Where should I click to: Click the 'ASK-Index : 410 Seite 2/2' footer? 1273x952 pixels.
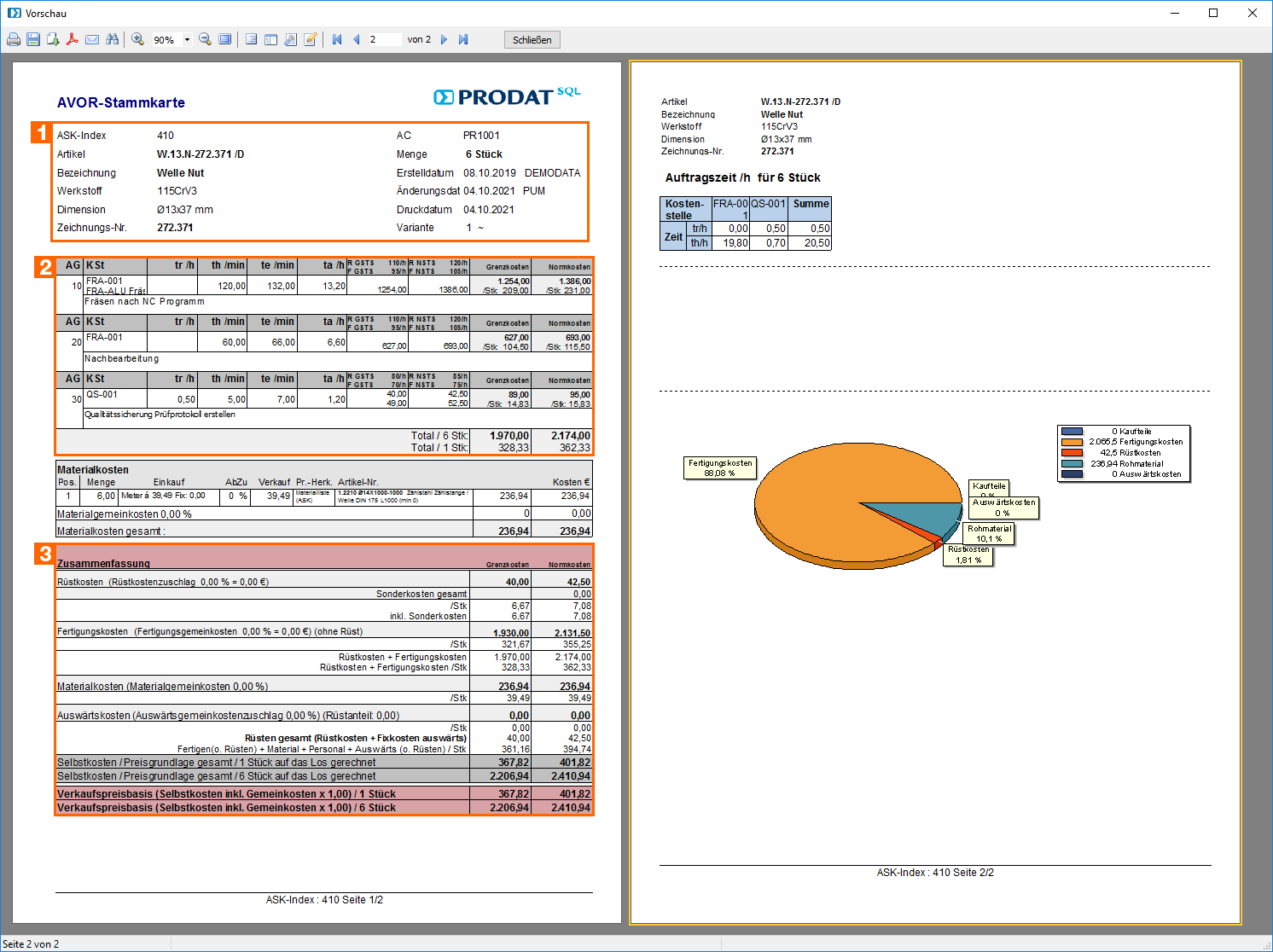tap(935, 873)
